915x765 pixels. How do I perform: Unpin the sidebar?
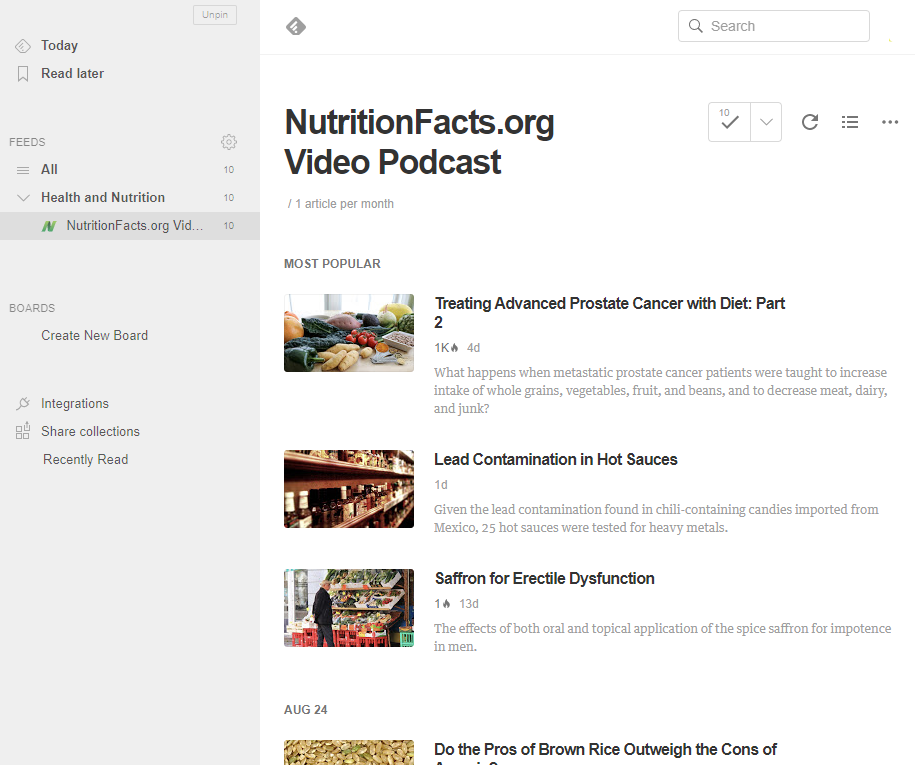[x=215, y=15]
